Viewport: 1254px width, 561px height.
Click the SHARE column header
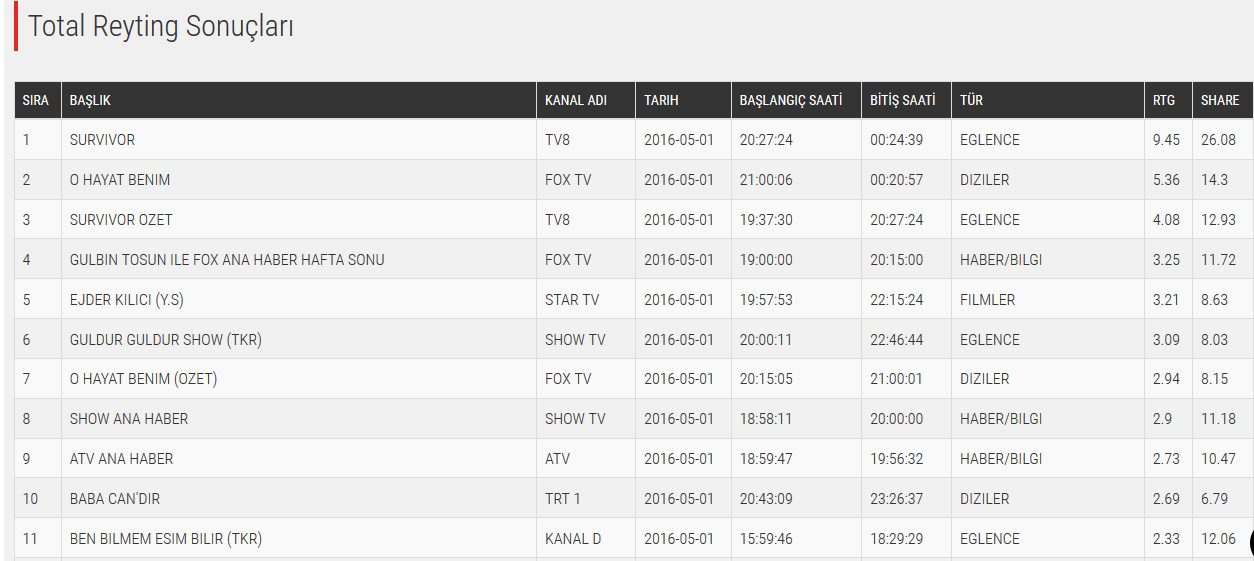[1220, 100]
